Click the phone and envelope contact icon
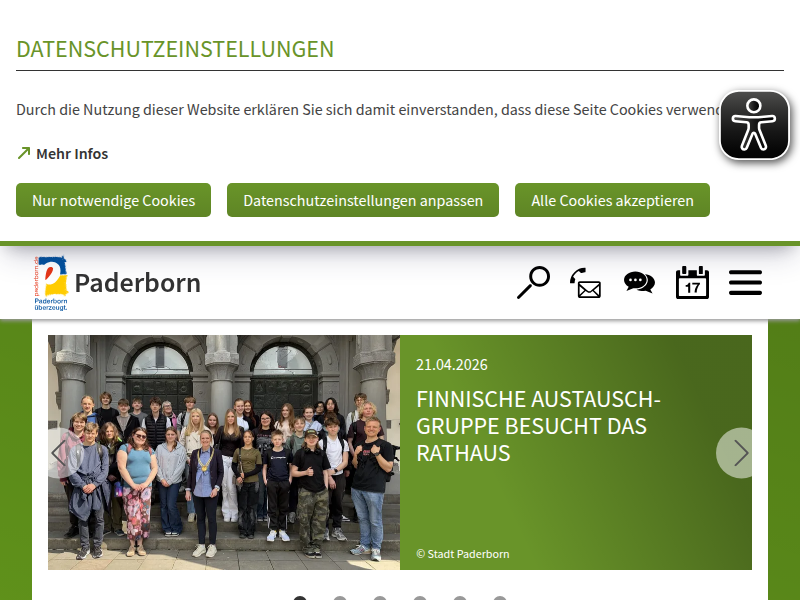The image size is (800, 600). [x=586, y=283]
